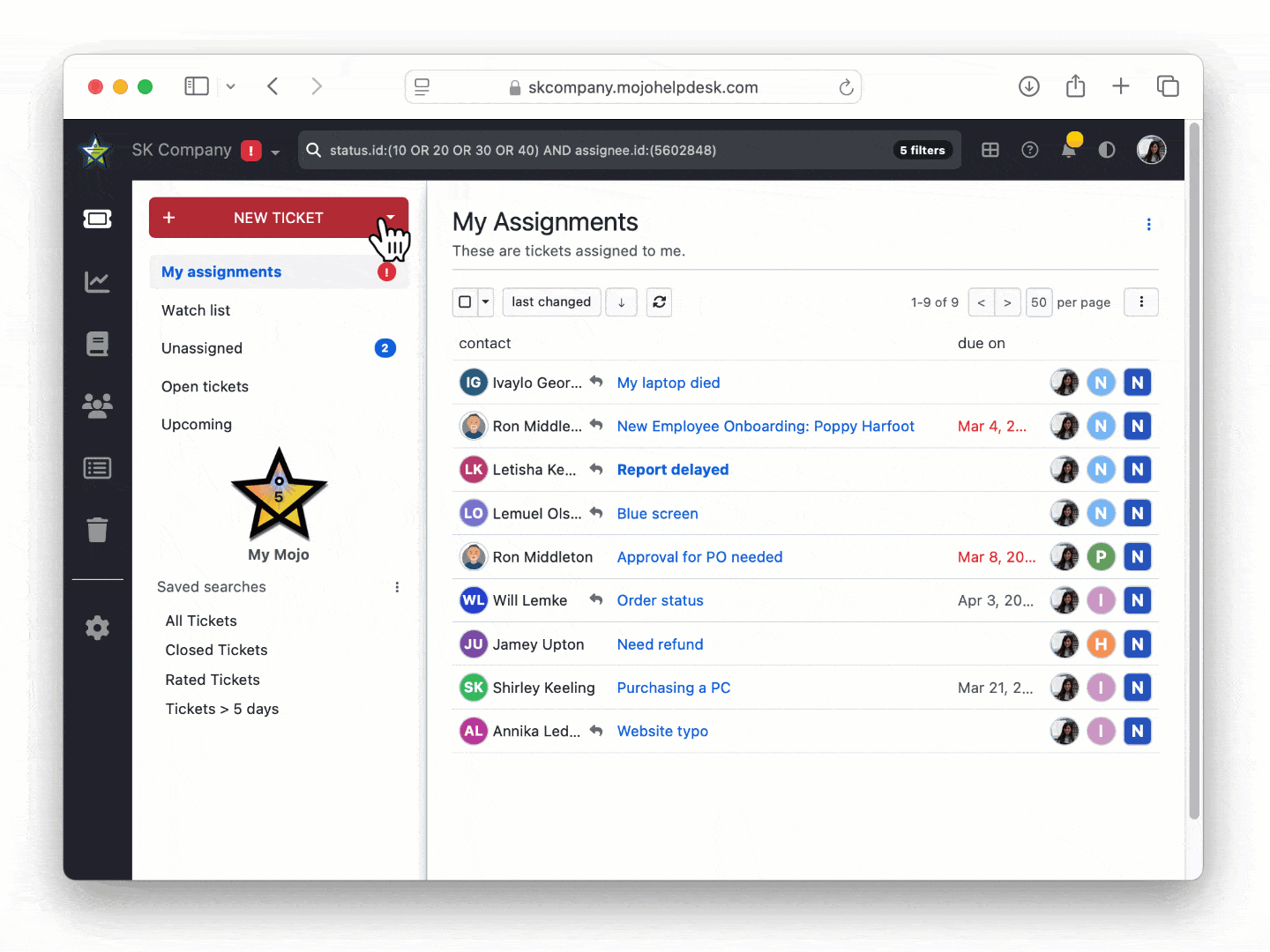Toggle sort direction arrow button
Viewport: 1270px width, 952px height.
621,302
